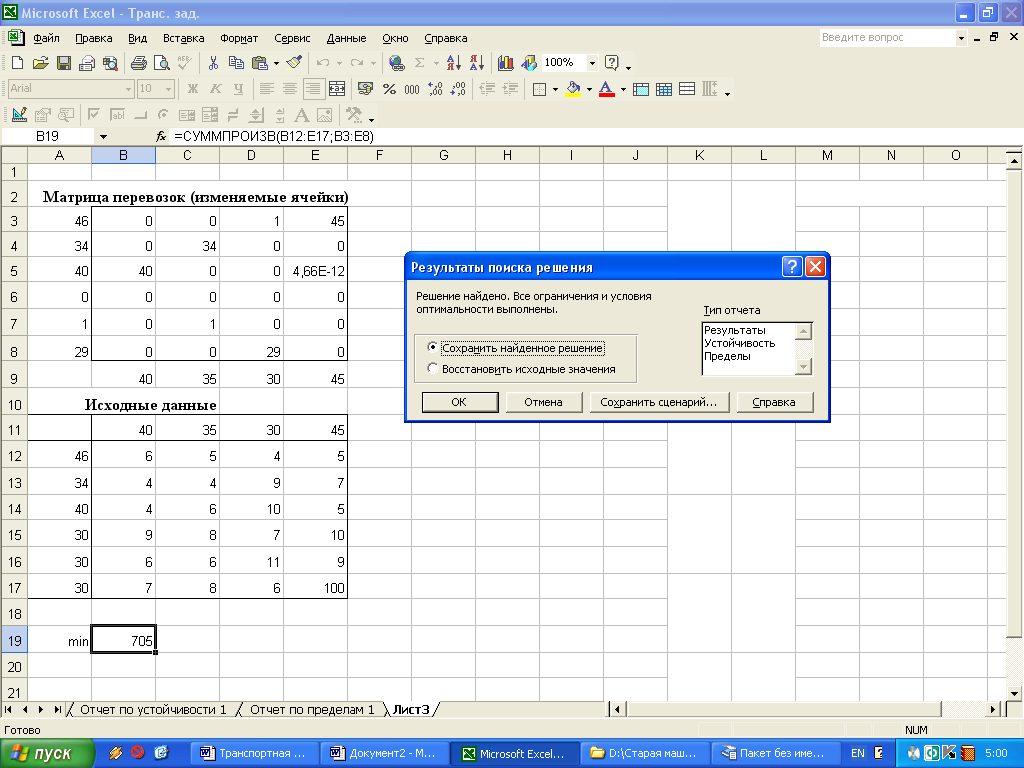Open the Zoom 100% dropdown
This screenshot has height=768, width=1024.
(x=592, y=63)
